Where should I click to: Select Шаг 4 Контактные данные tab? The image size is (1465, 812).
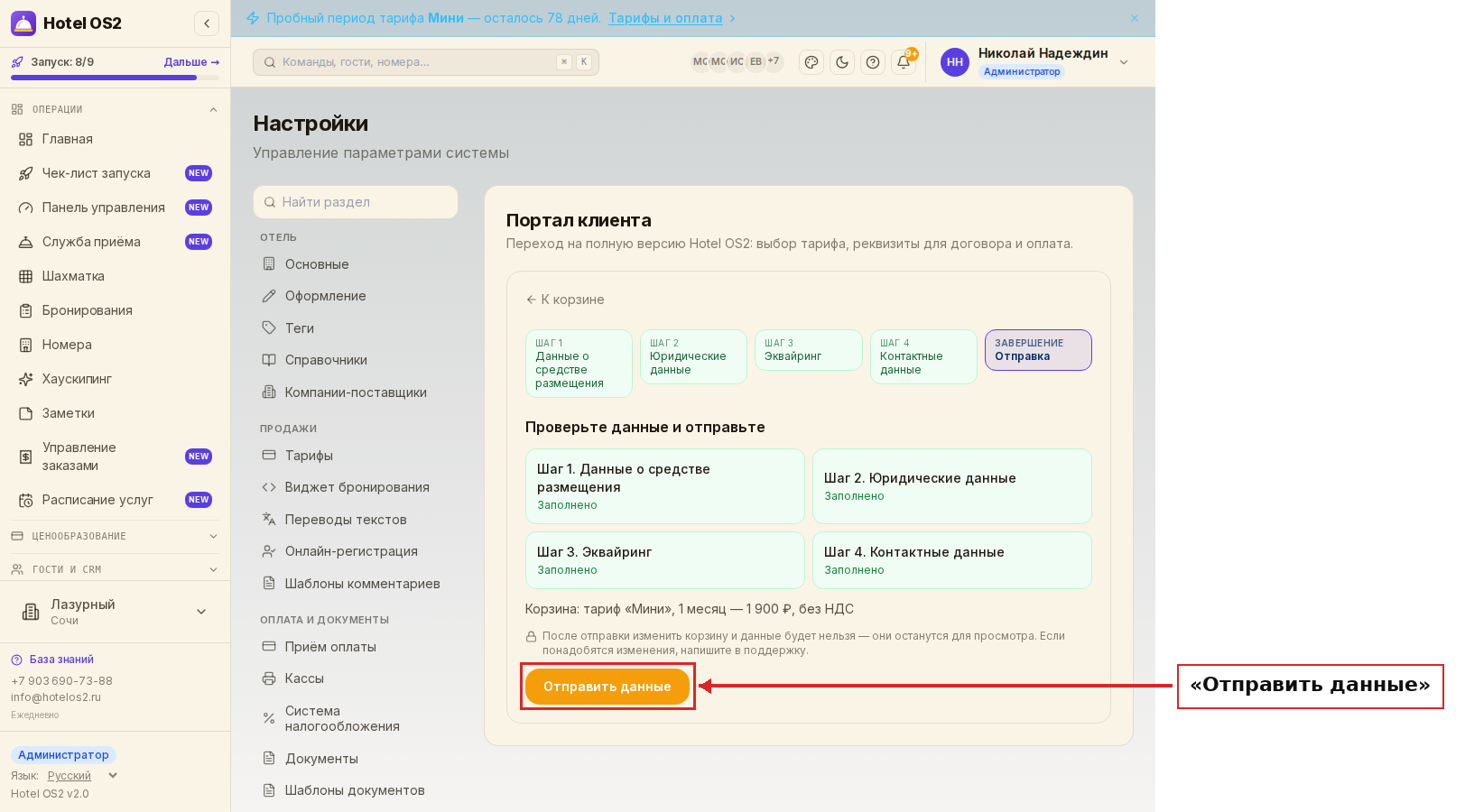pos(923,356)
